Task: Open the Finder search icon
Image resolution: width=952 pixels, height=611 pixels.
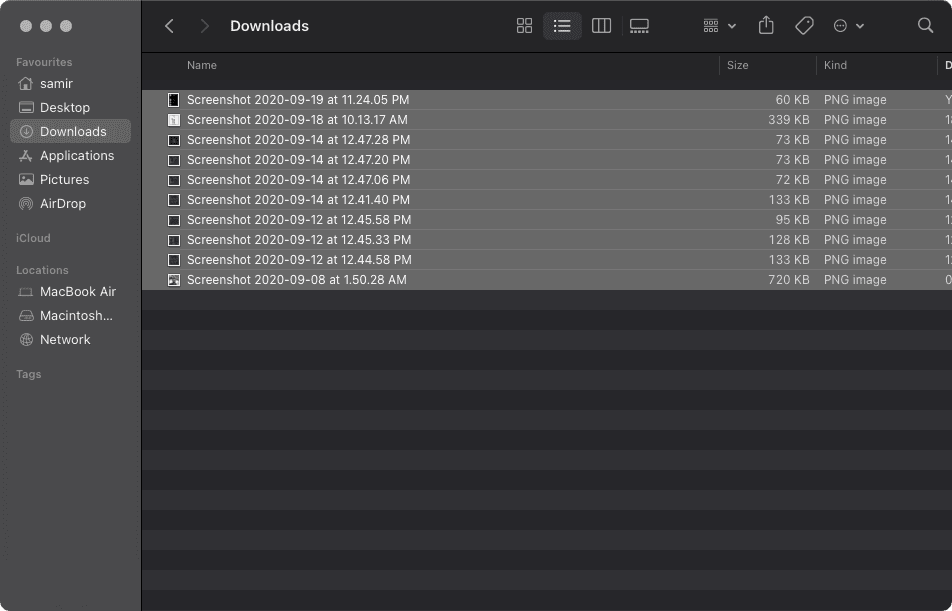Action: [925, 26]
